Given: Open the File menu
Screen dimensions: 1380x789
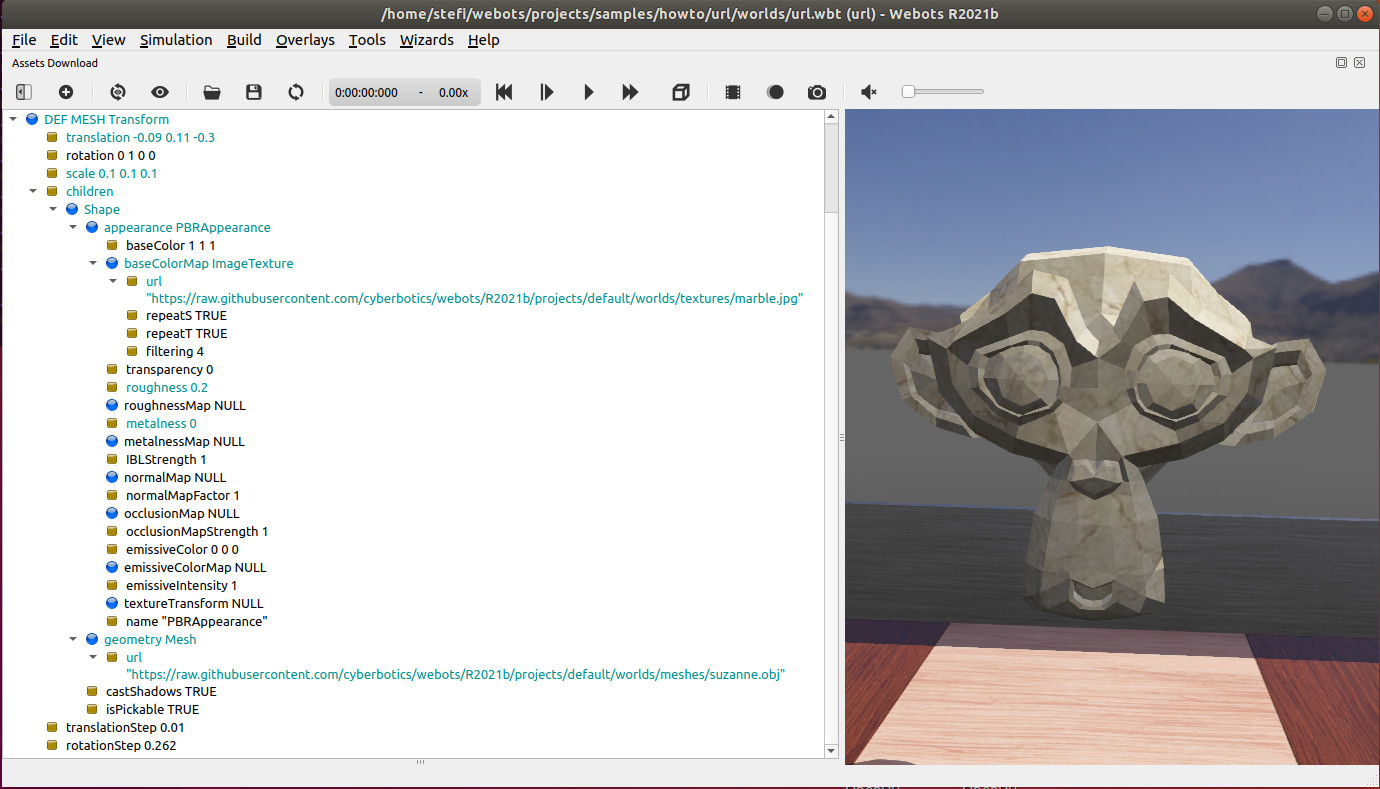Looking at the screenshot, I should 24,40.
